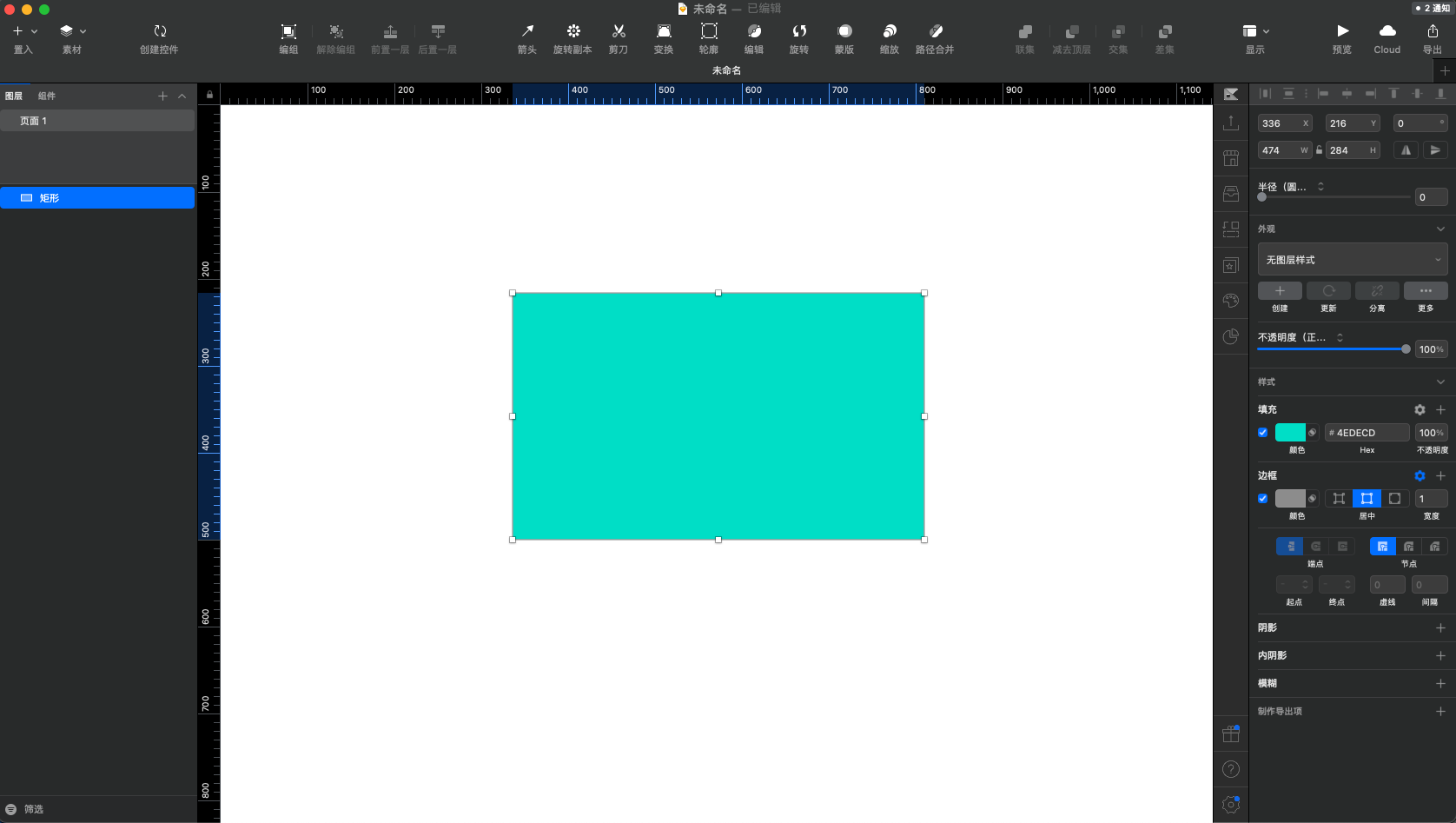Set border position to outside
Image resolution: width=1456 pixels, height=823 pixels.
1394,499
